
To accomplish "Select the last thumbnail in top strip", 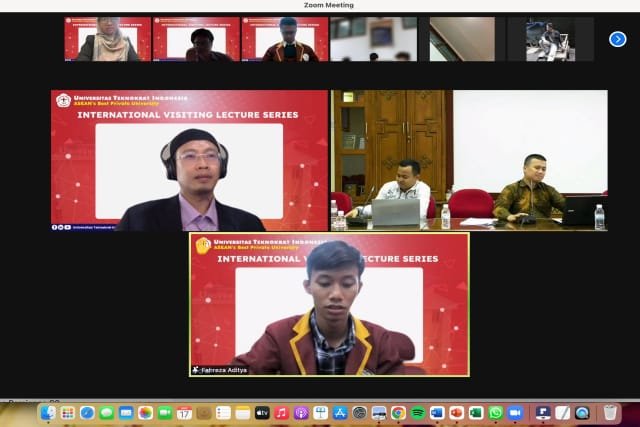I will [549, 39].
